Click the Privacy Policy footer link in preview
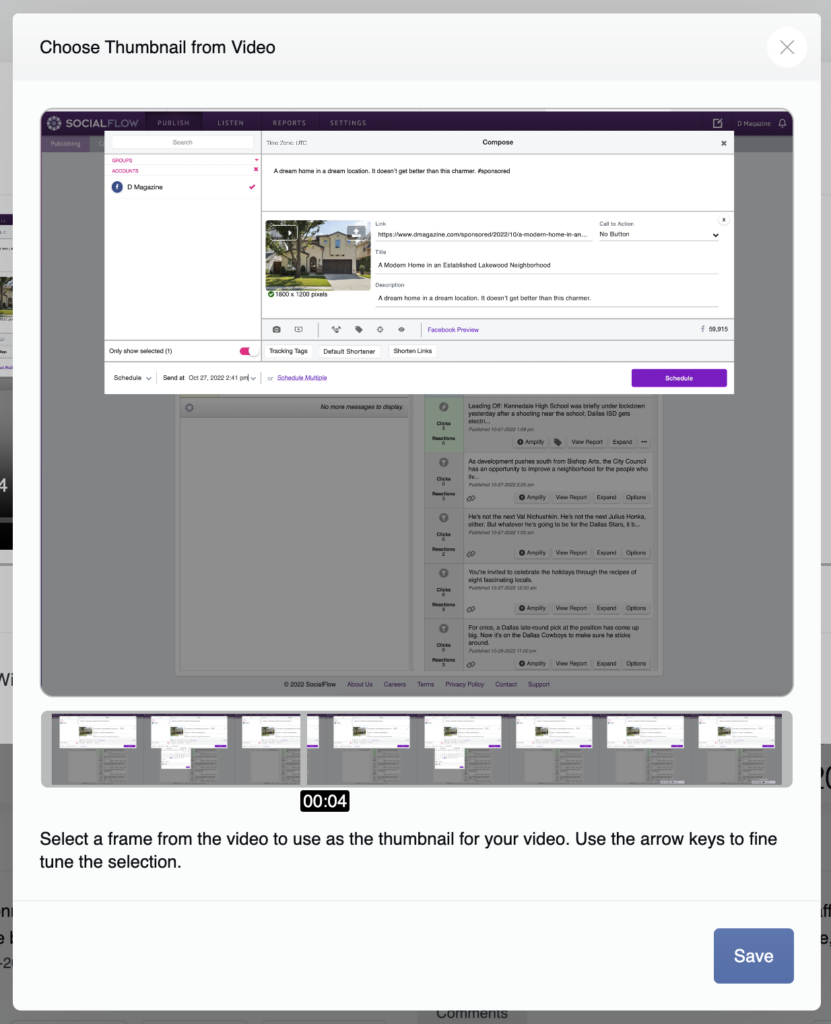 464,684
